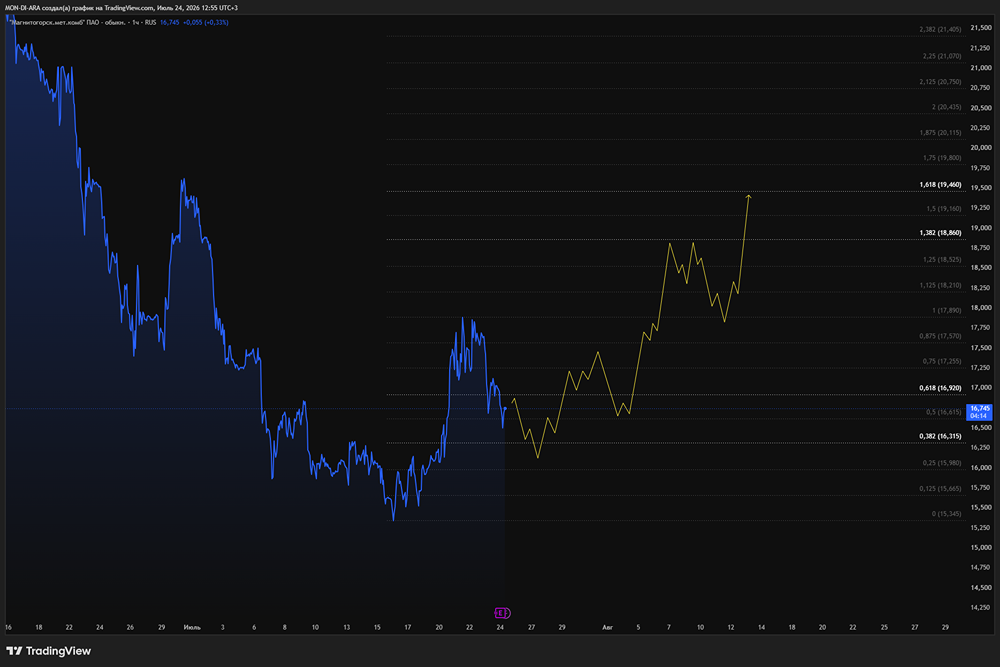Image resolution: width=1000 pixels, height=667 pixels.
Task: Click the 14,250 price on the scale
Action: click(x=981, y=608)
